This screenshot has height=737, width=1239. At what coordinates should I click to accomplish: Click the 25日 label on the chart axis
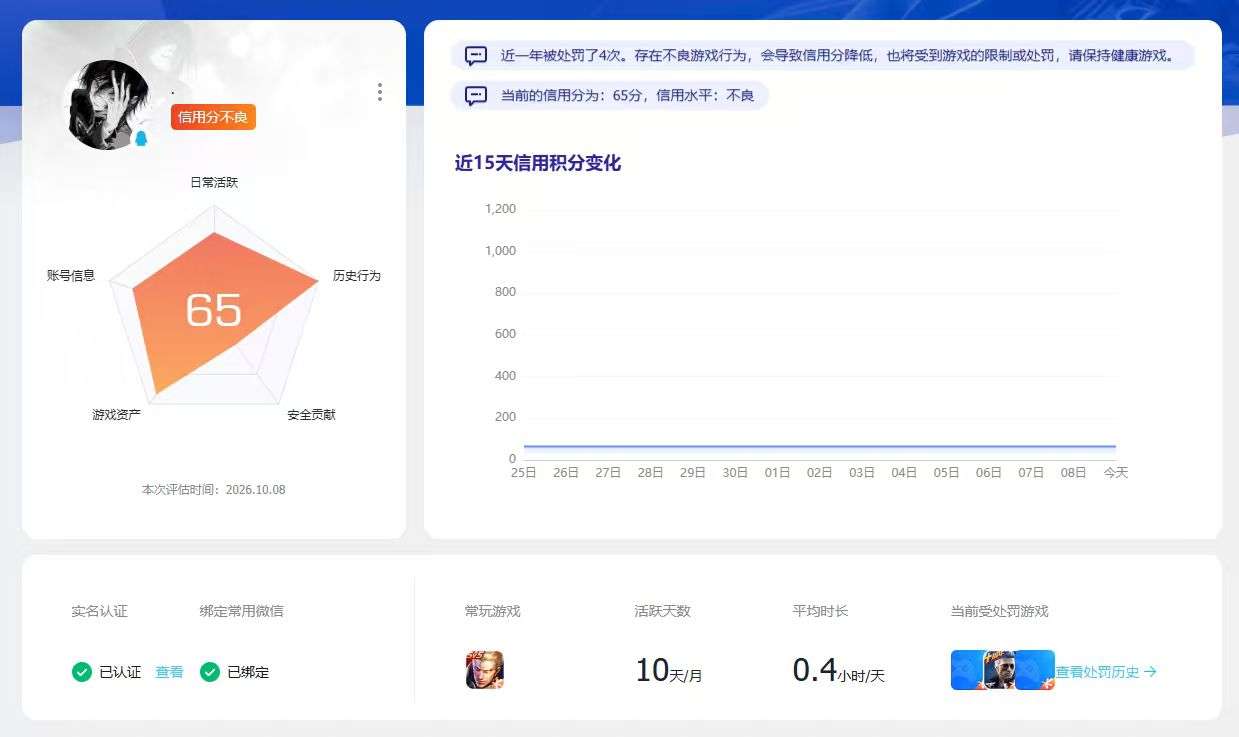[x=524, y=473]
